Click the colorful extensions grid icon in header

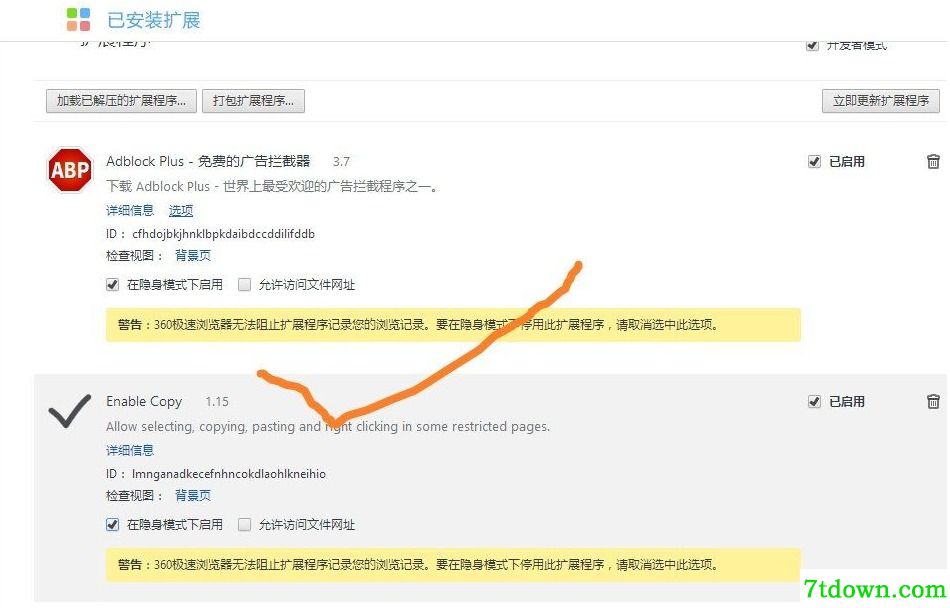[78, 19]
